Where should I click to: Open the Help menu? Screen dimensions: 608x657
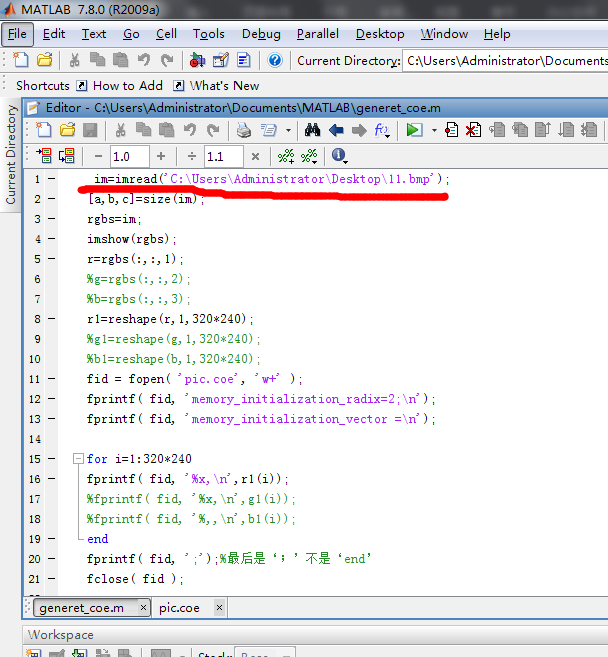[497, 34]
